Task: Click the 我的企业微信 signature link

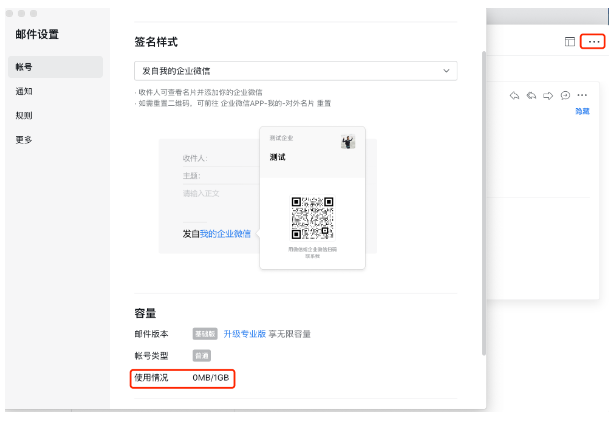Action: pyautogui.click(x=225, y=233)
